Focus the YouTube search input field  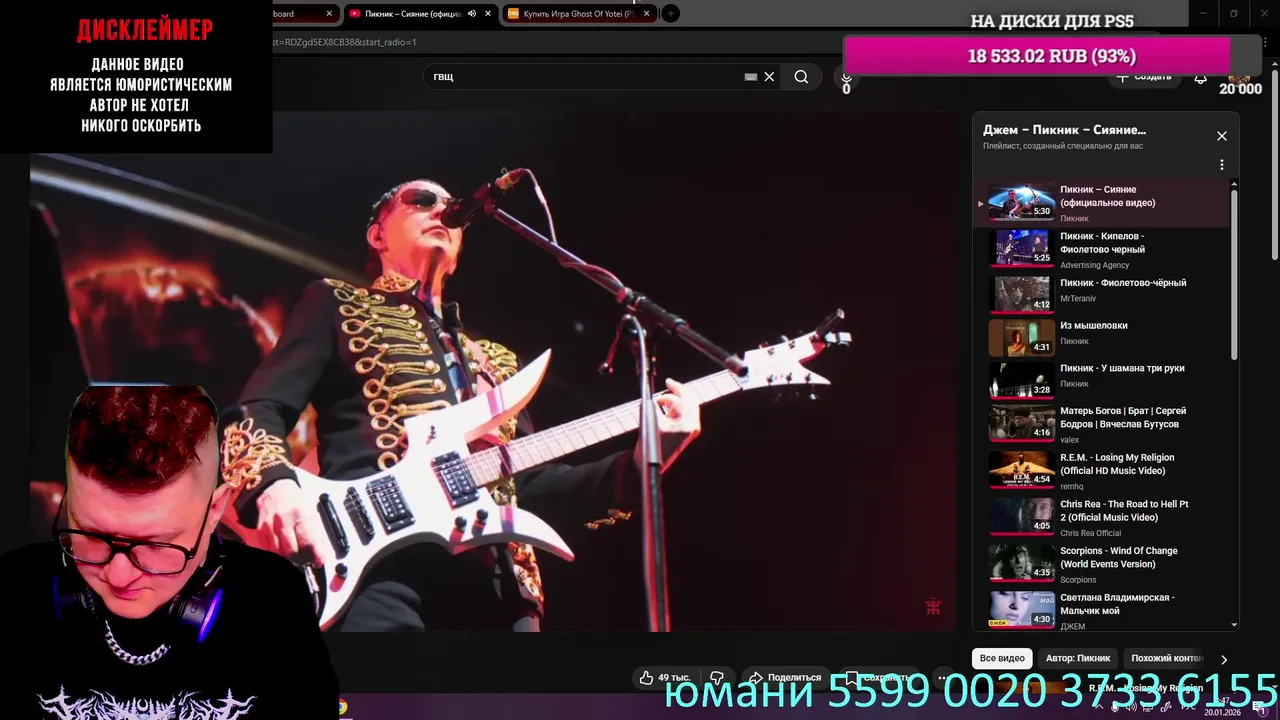[585, 77]
